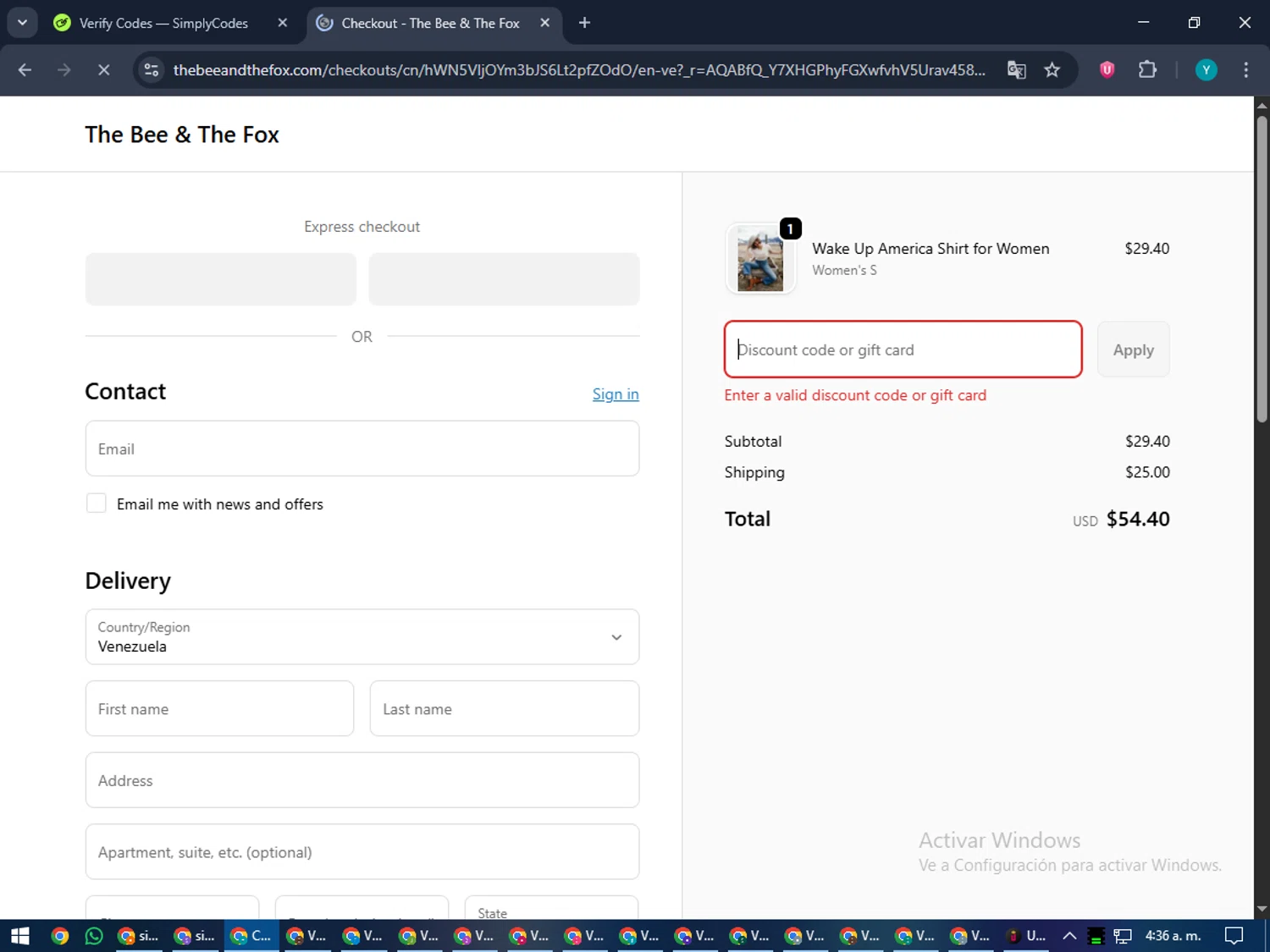Image resolution: width=1270 pixels, height=952 pixels.
Task: Check Email me with news and offers
Action: [x=97, y=504]
